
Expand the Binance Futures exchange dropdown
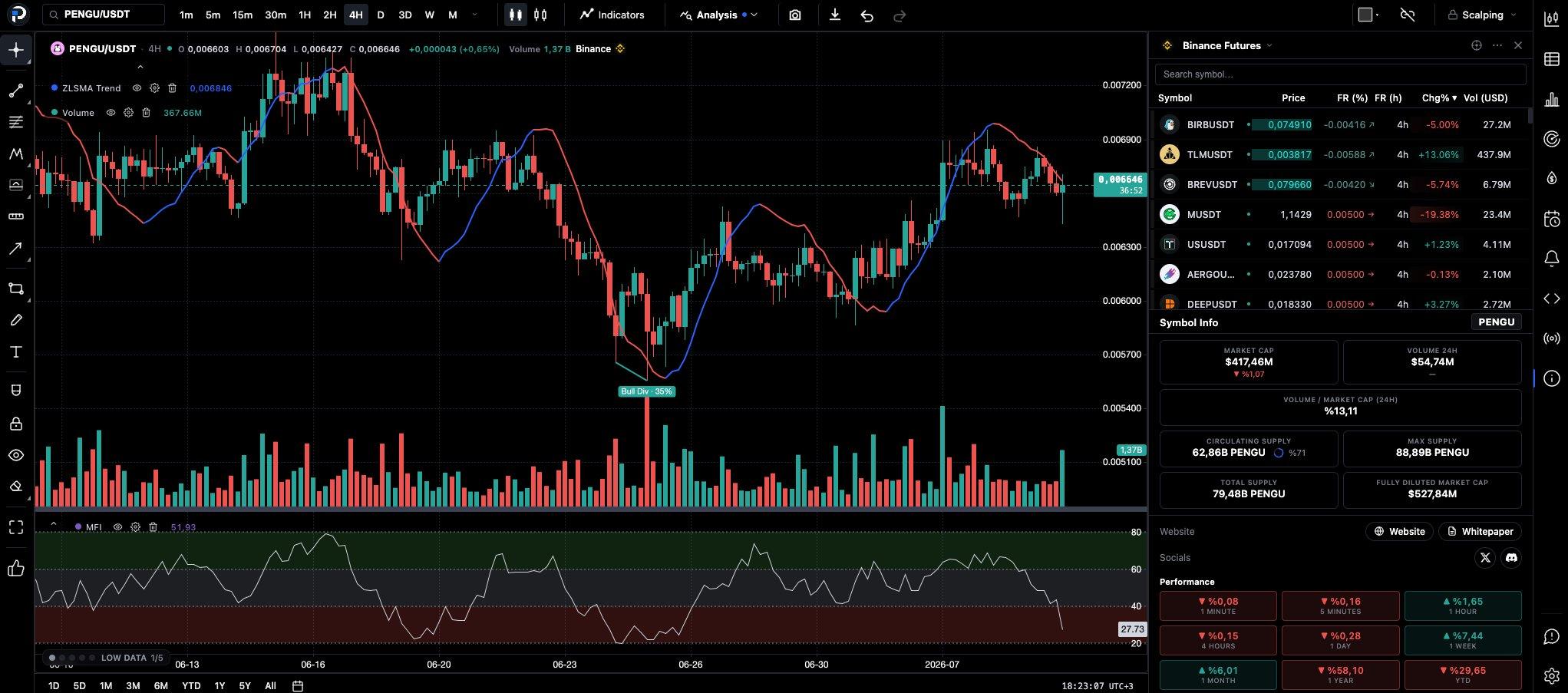tap(1226, 45)
